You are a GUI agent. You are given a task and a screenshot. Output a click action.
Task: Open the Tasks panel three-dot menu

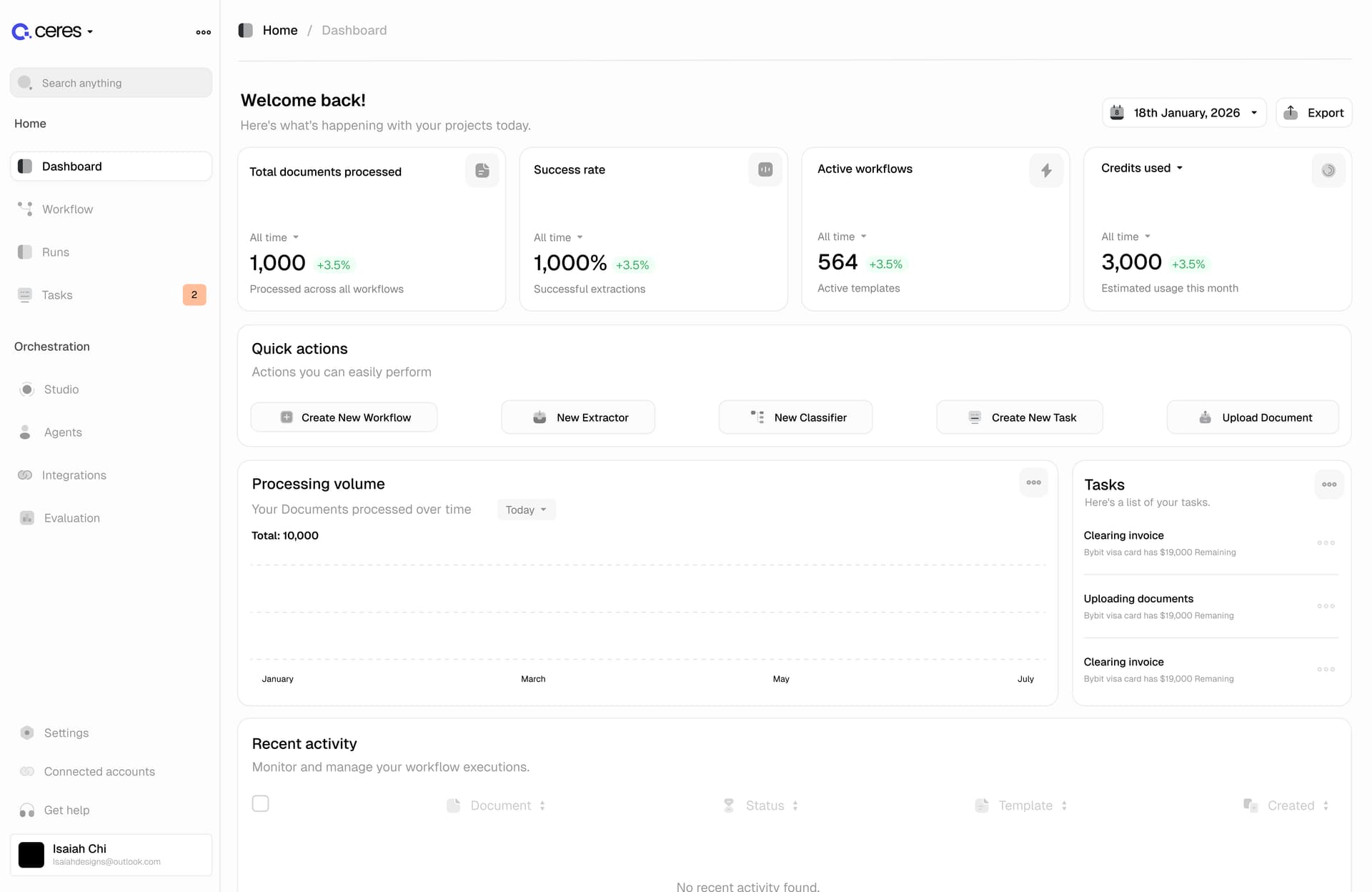[x=1329, y=485]
